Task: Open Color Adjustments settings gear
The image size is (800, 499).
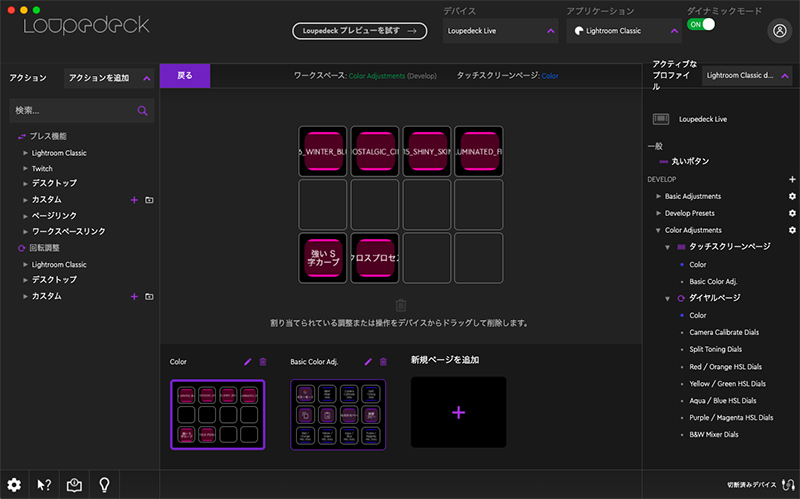Action: coord(792,230)
